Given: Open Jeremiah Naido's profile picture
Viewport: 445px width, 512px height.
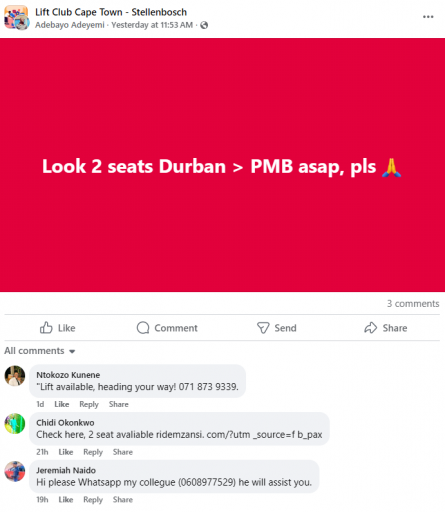Looking at the screenshot, I should coord(15,471).
